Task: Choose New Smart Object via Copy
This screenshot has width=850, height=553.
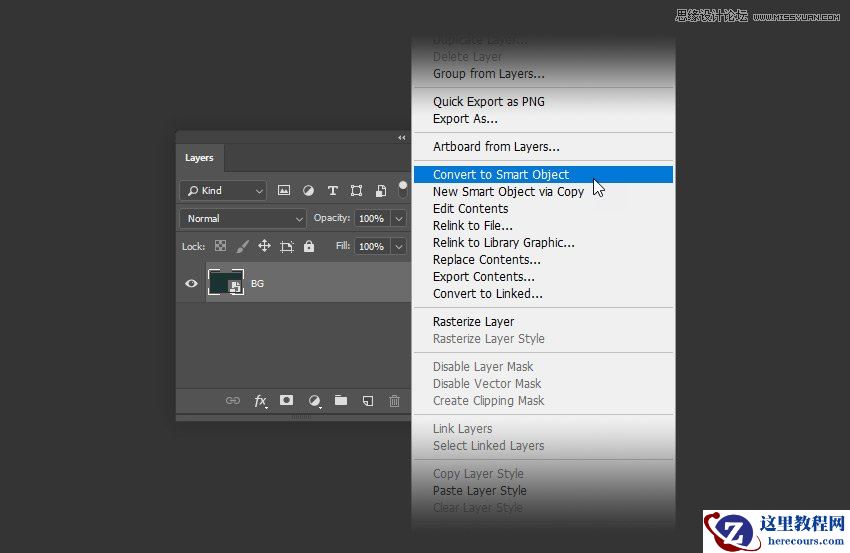Action: tap(543, 191)
